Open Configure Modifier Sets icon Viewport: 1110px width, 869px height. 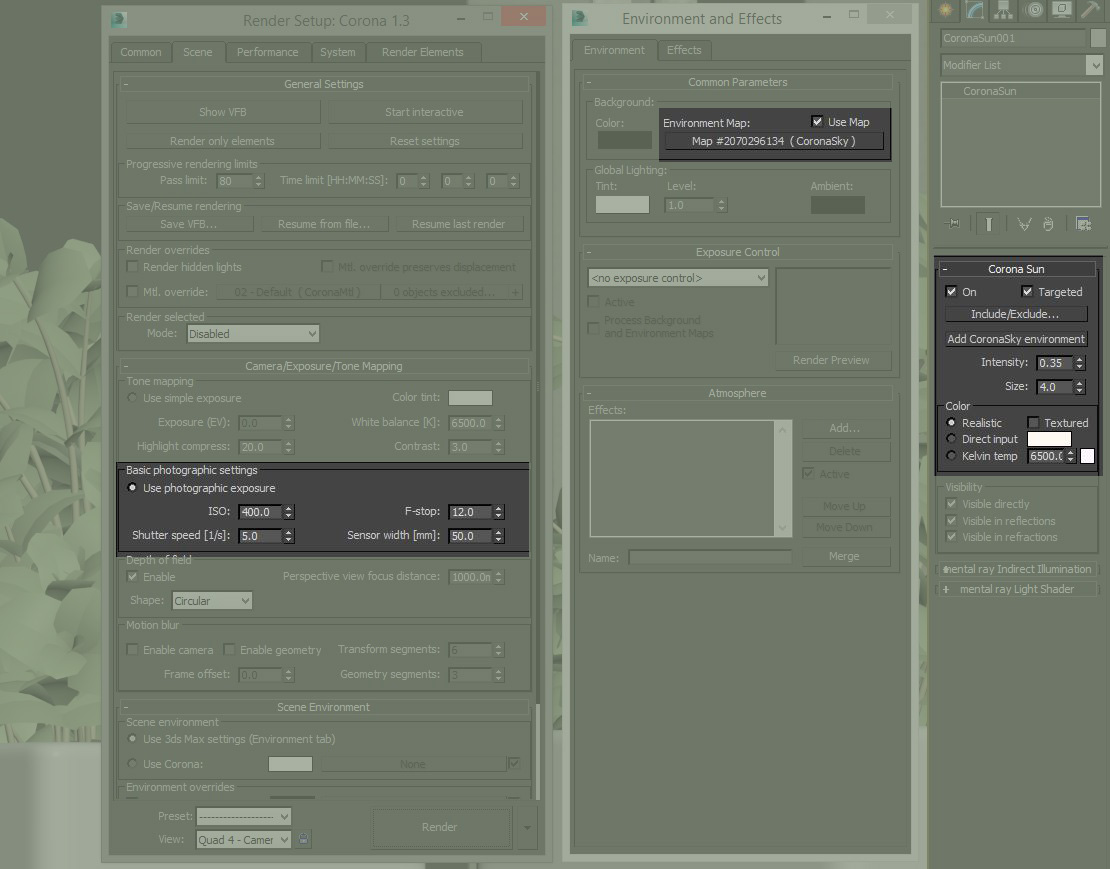[x=1083, y=224]
